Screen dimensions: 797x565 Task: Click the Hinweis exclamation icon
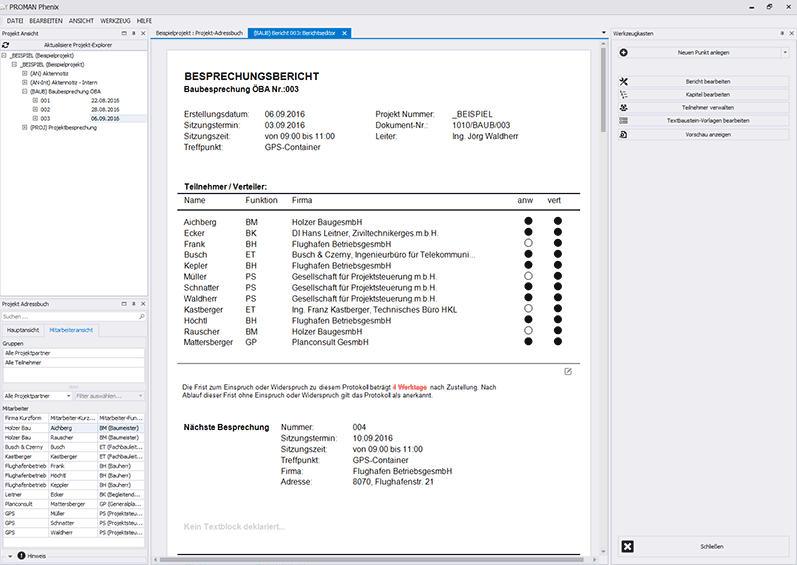click(21, 556)
